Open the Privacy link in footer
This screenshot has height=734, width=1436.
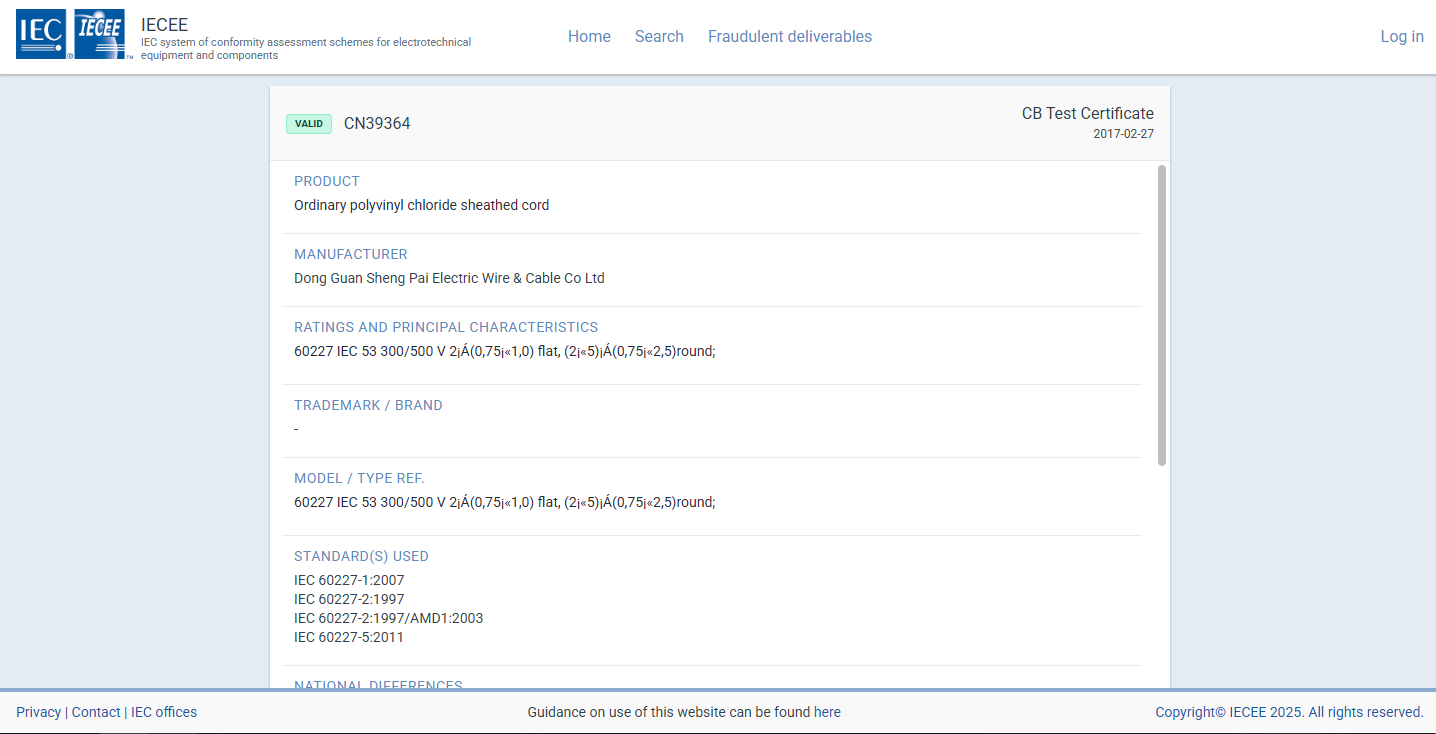coord(38,713)
